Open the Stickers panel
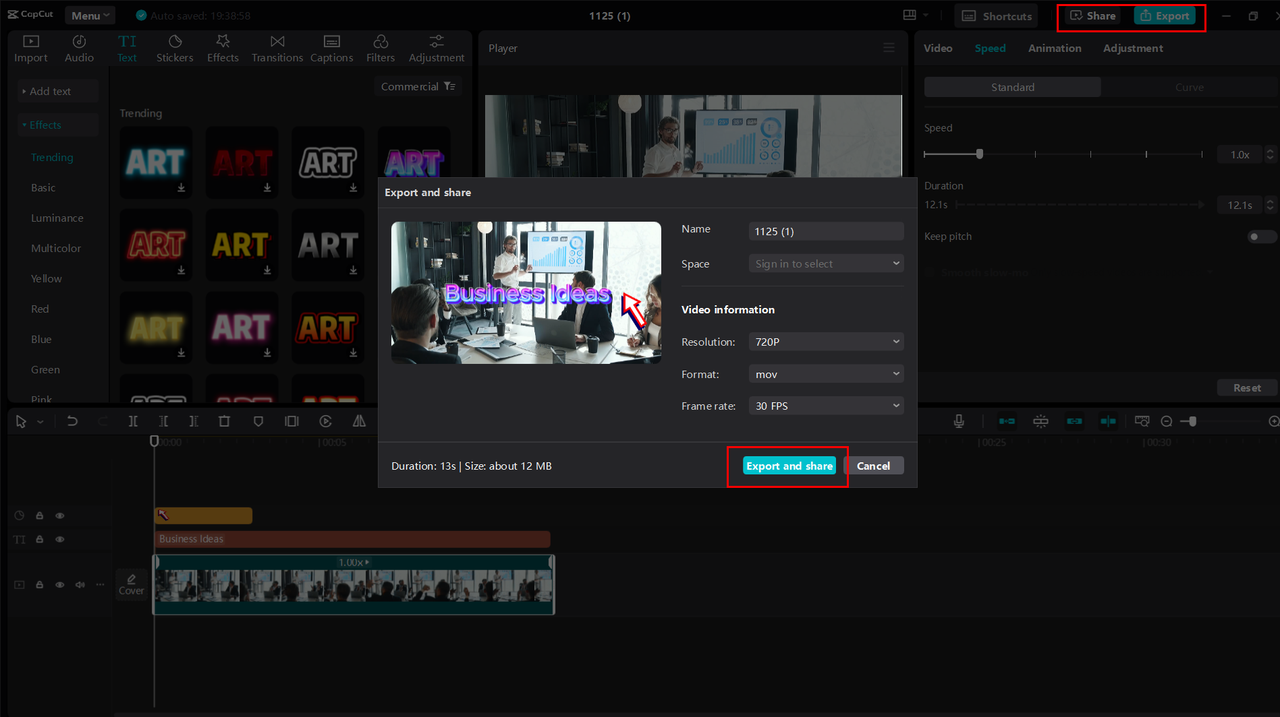 (x=175, y=49)
